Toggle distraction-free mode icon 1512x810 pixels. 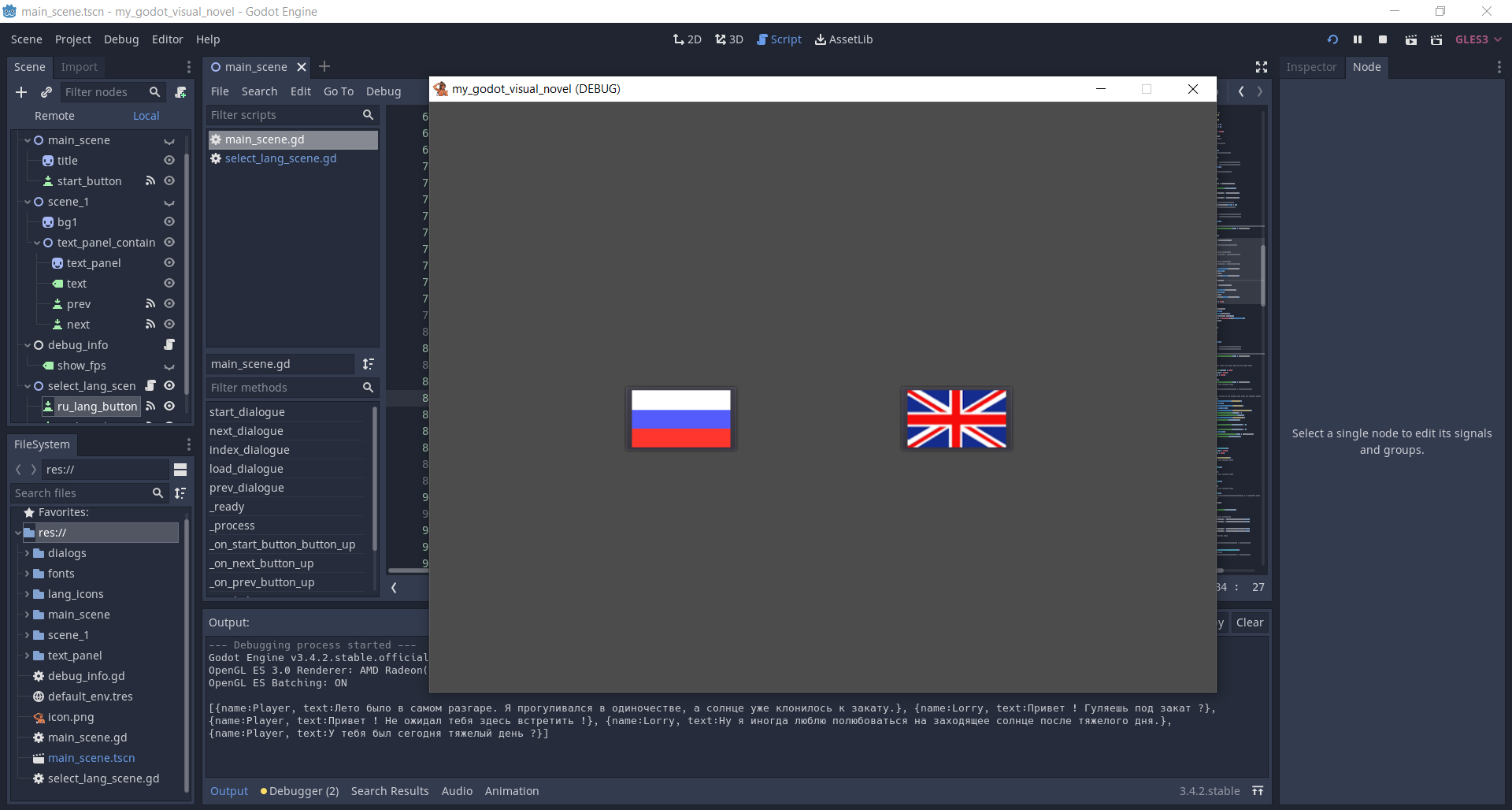click(x=1262, y=67)
